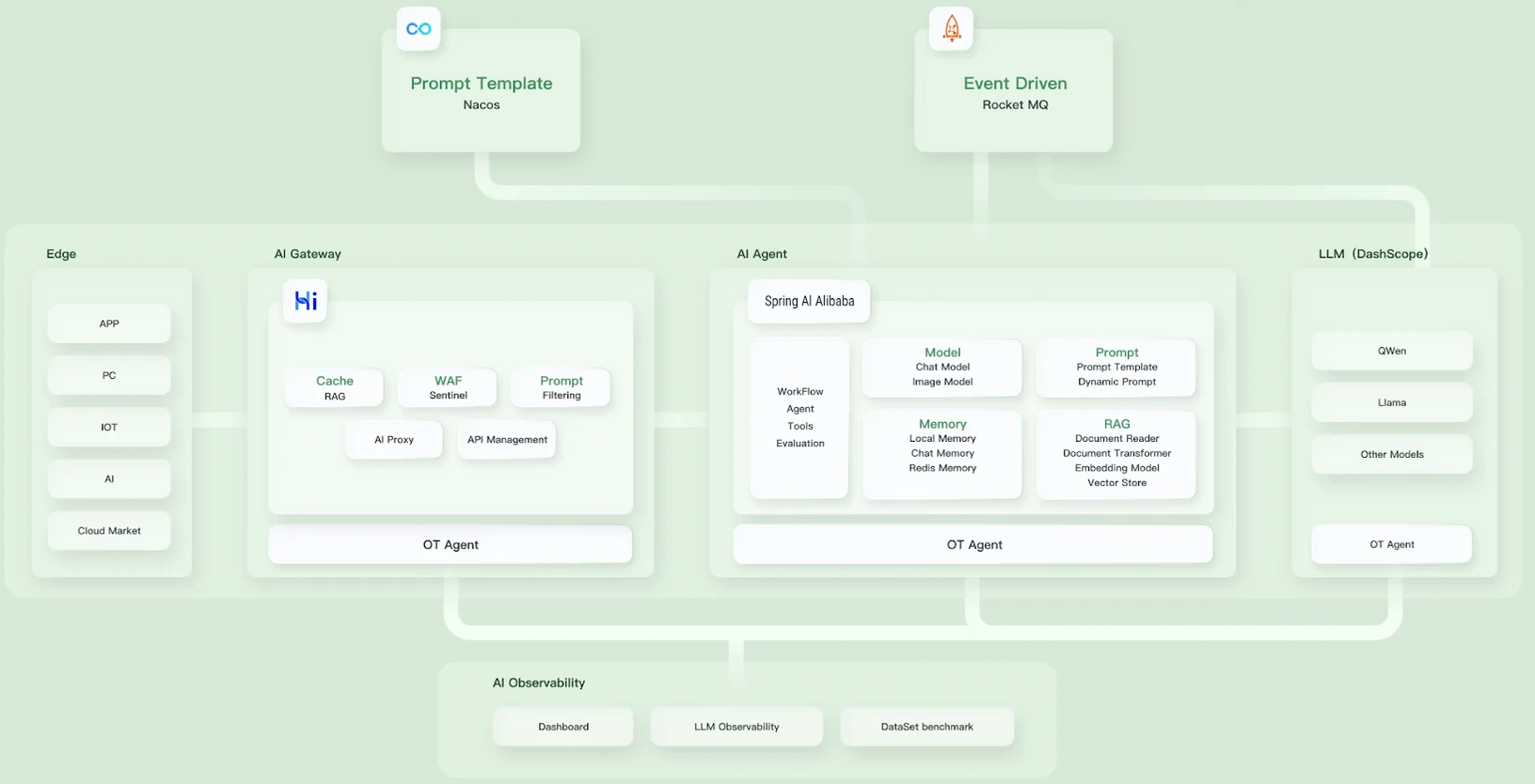Click the Cache RAG box
Viewport: 1535px width, 784px height.
(334, 387)
